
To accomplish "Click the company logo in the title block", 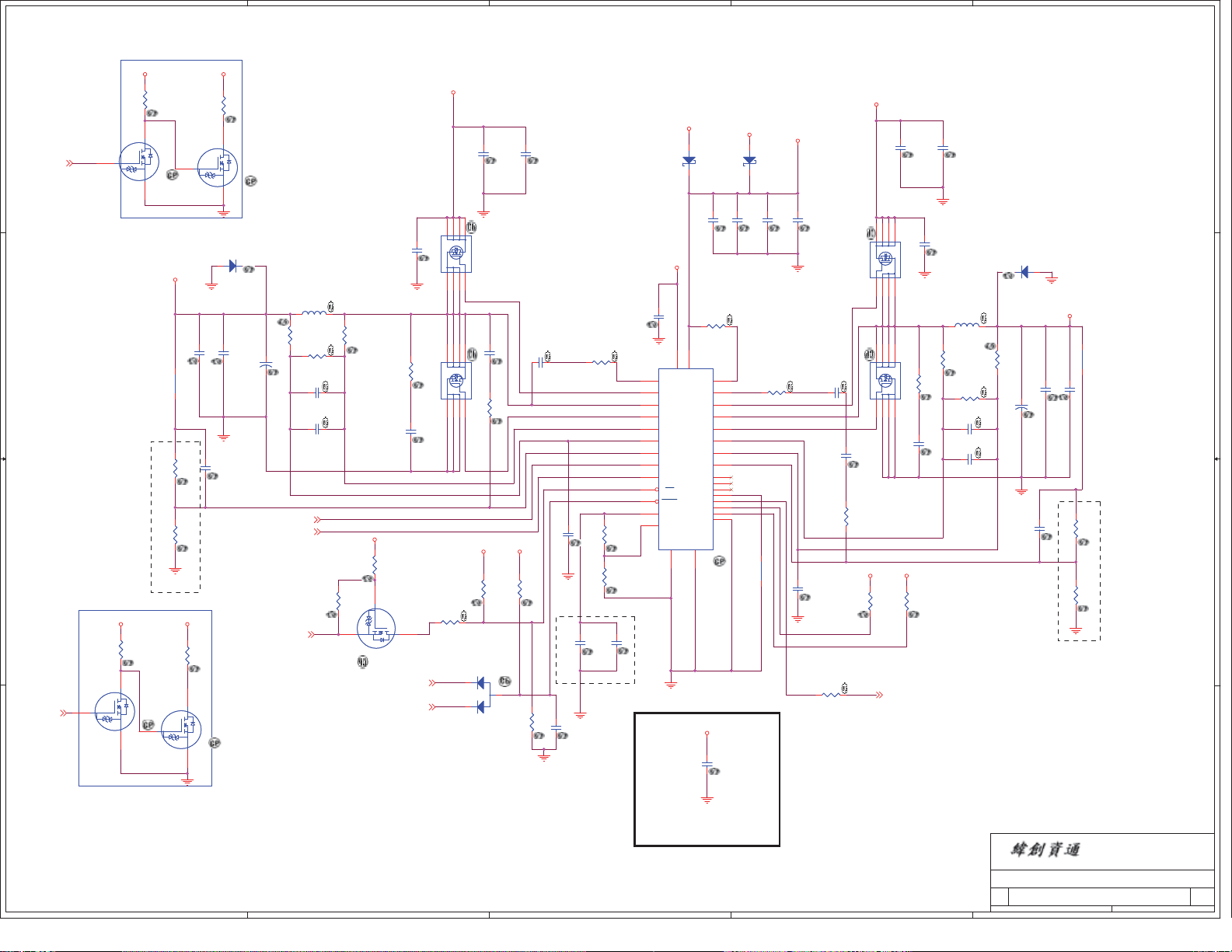I will 1045,849.
